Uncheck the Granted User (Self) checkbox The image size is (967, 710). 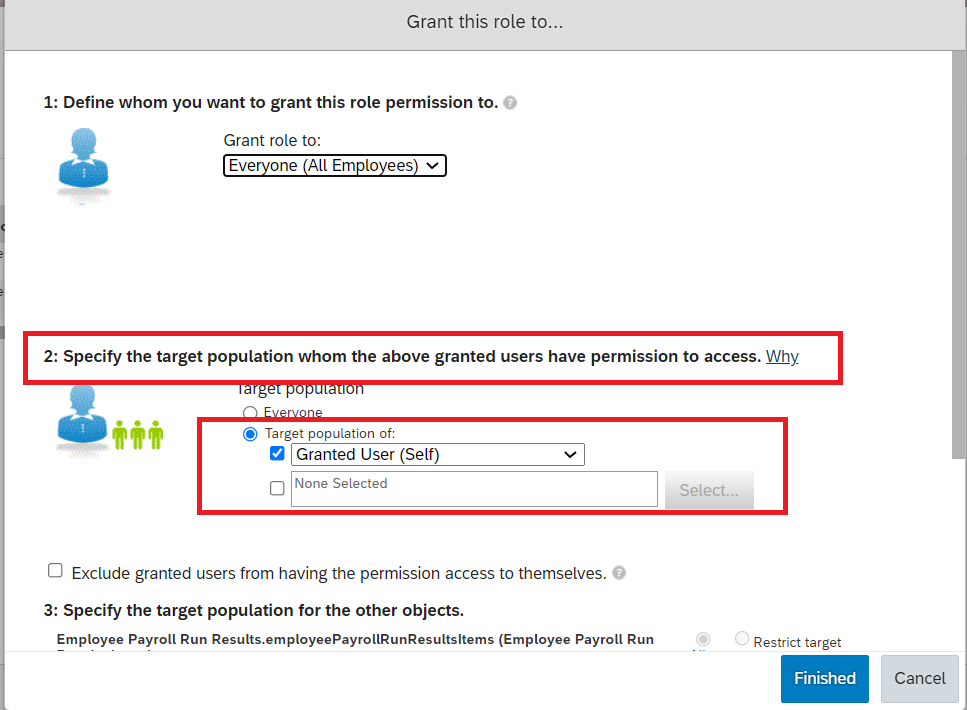point(277,454)
